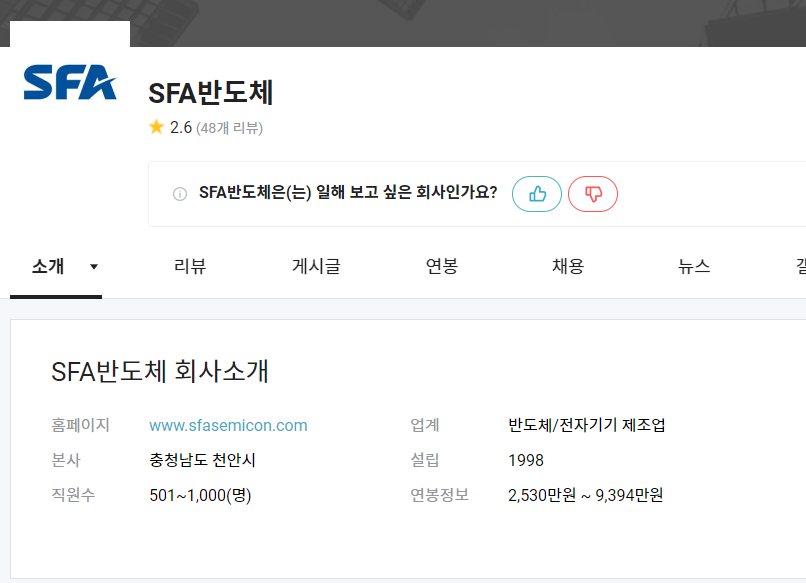Go to the 연봉 tab
Image resolution: width=806 pixels, height=583 pixels.
coord(442,266)
